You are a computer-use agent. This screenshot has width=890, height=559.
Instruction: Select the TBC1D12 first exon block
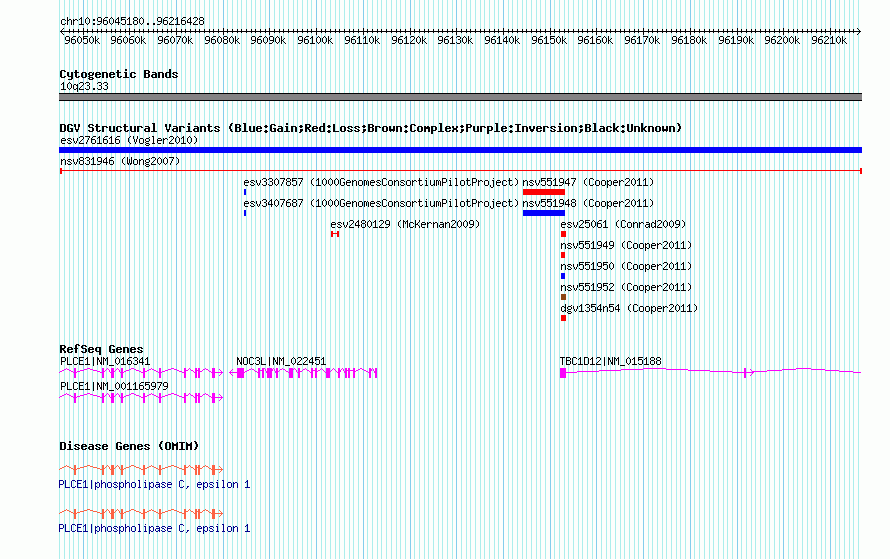pos(563,373)
